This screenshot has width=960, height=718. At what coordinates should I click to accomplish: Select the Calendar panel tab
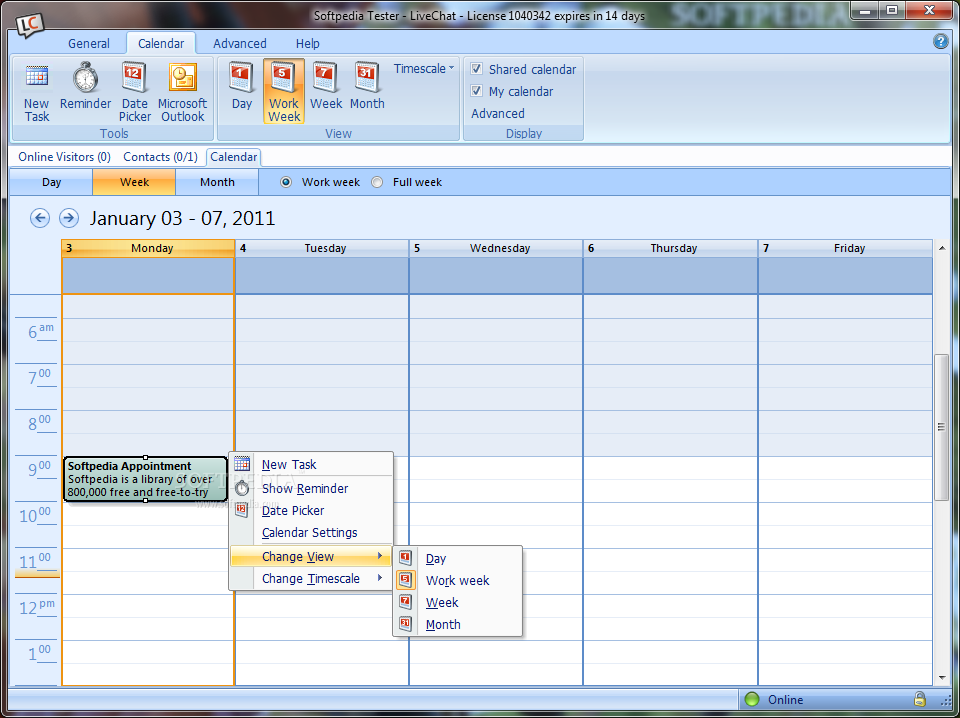234,157
